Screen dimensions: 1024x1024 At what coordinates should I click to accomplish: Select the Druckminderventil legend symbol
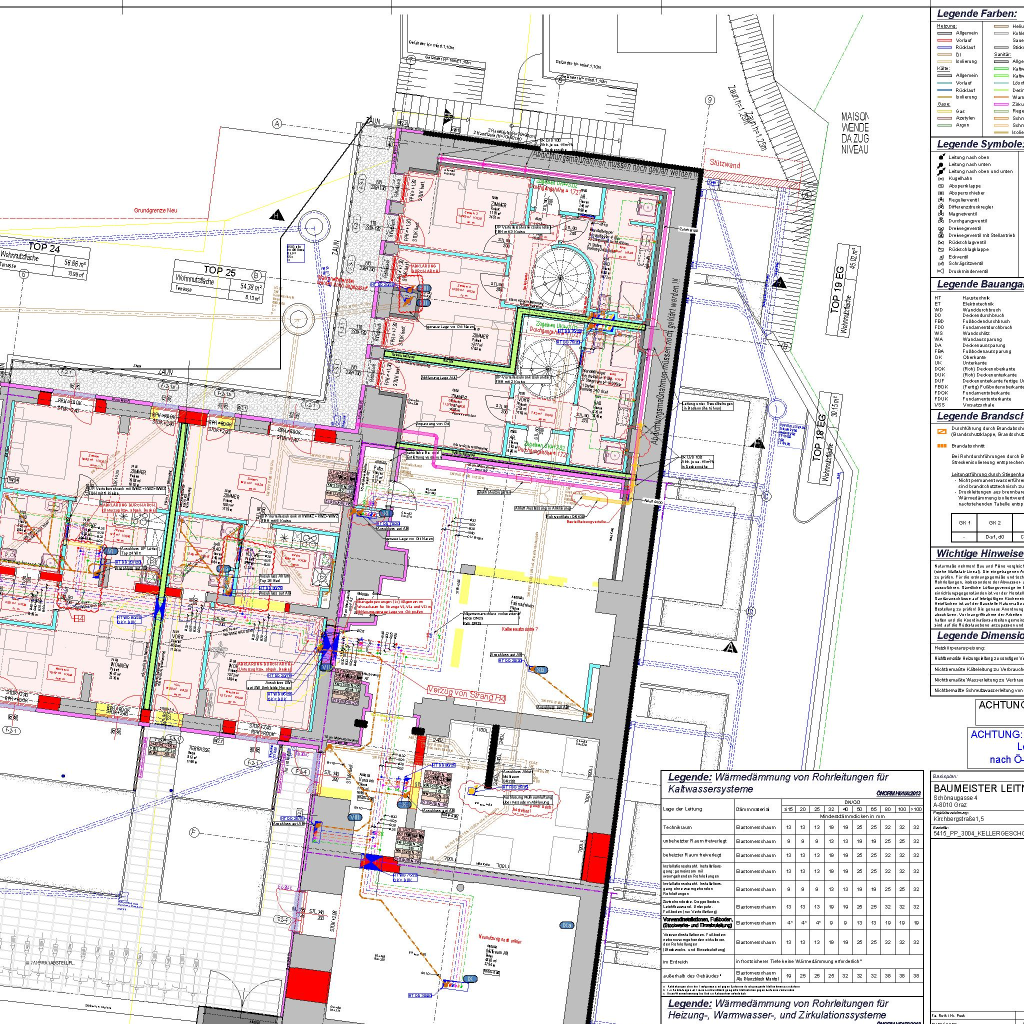940,271
